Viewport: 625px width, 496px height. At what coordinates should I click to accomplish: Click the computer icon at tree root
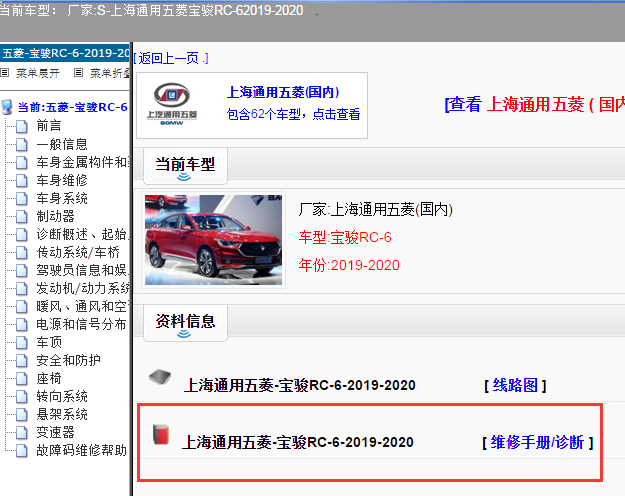point(7,107)
